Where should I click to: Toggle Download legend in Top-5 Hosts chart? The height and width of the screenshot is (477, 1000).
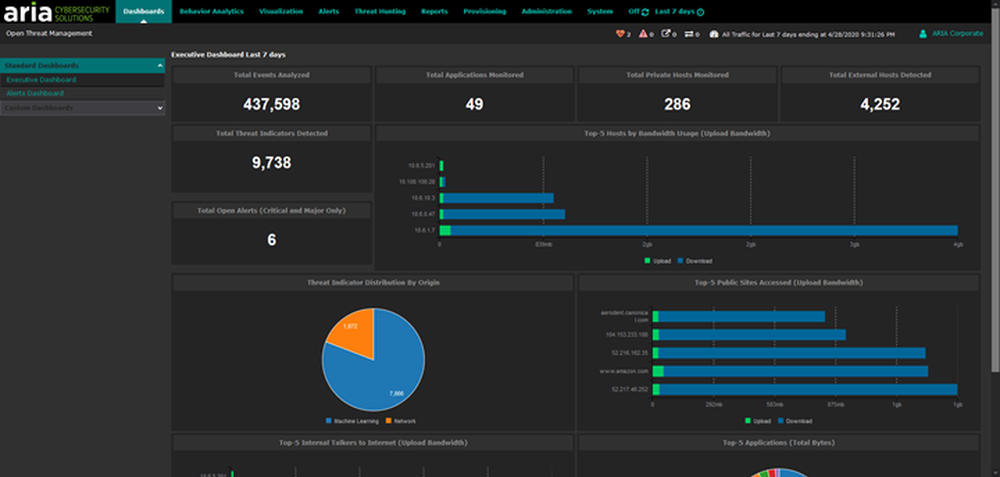[695, 261]
